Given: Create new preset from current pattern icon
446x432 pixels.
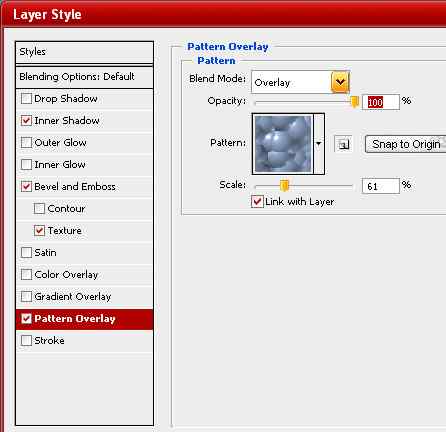Looking at the screenshot, I should pos(343,144).
